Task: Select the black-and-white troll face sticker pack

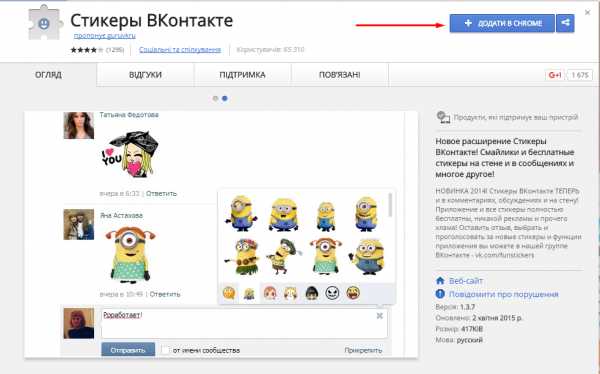Action: click(332, 294)
